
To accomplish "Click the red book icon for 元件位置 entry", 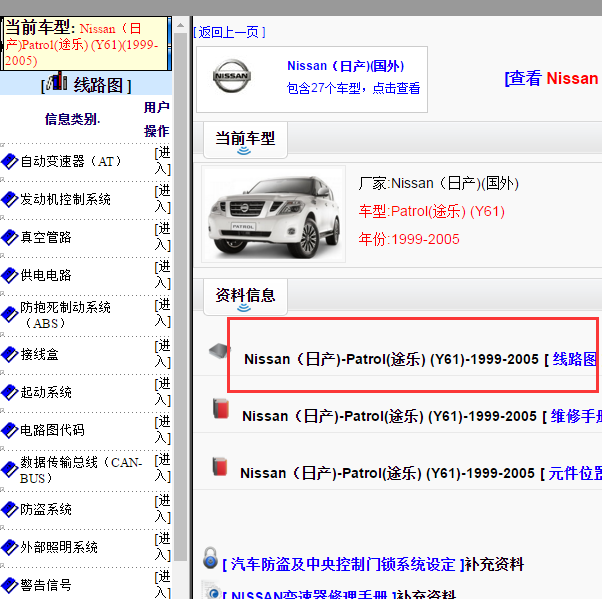I will click(220, 466).
